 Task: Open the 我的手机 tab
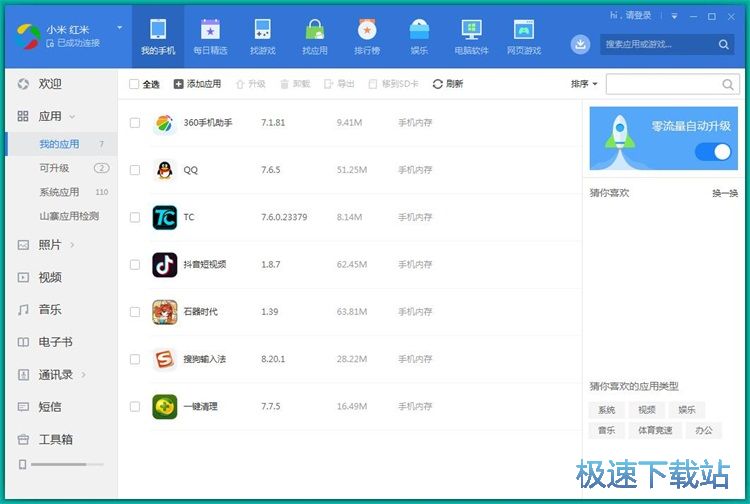[158, 37]
